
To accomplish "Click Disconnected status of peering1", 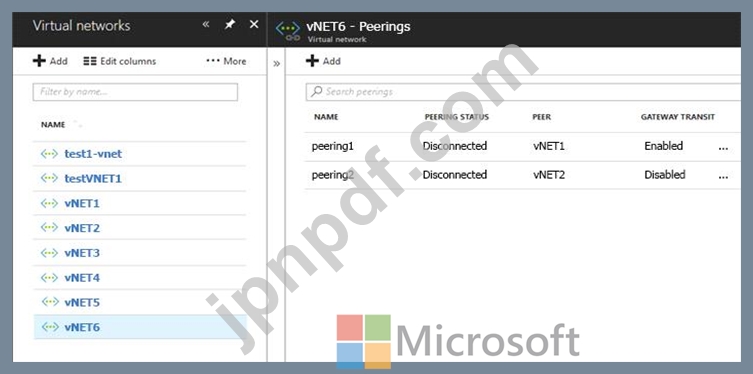I will pyautogui.click(x=455, y=146).
